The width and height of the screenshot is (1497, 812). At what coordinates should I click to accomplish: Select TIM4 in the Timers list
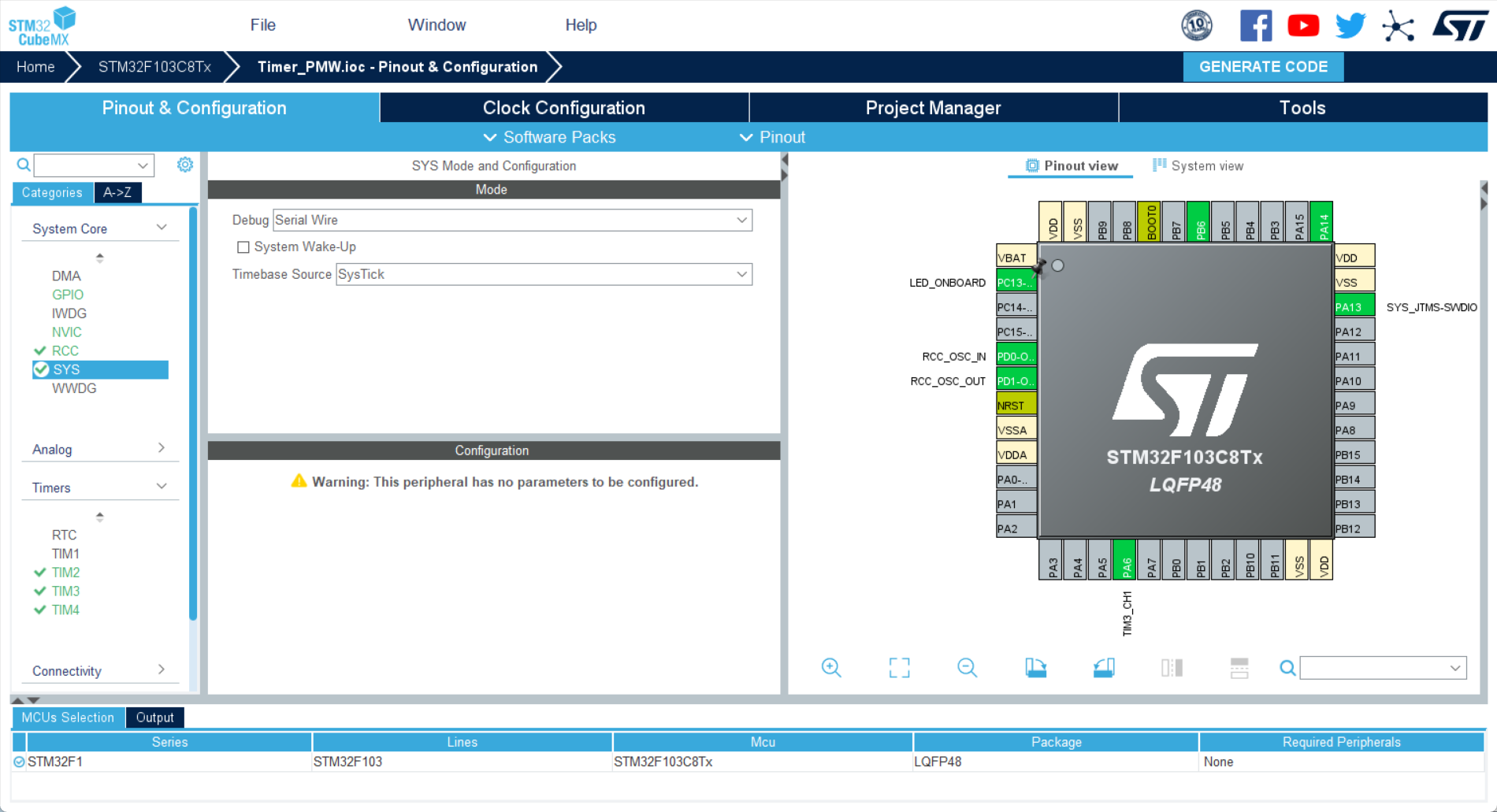[x=65, y=610]
